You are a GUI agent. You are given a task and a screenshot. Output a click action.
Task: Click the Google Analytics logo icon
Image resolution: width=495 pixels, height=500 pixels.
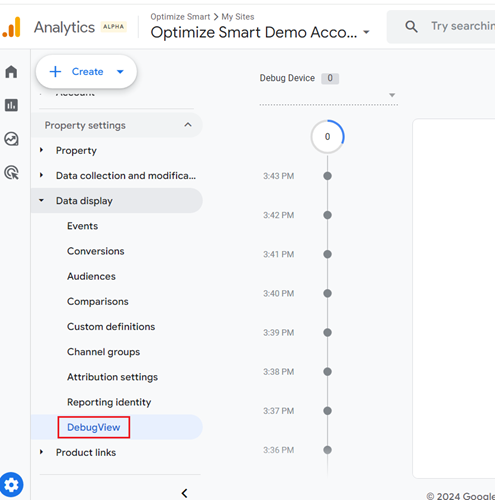pos(11,27)
